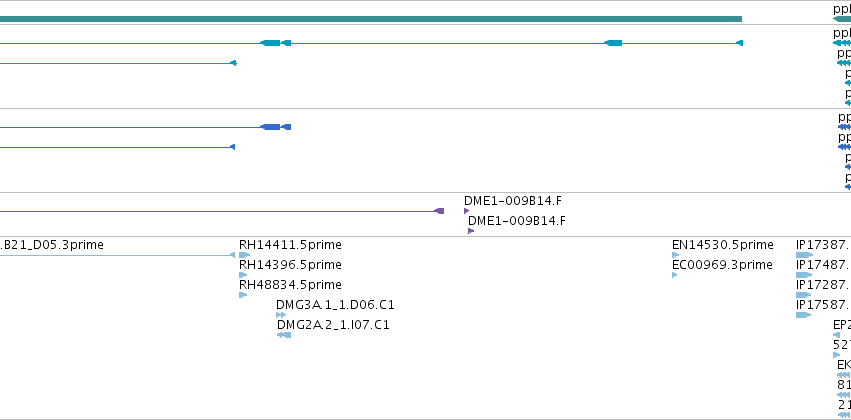Click the wide cyan transcript exon beside the small exon
The height and width of the screenshot is (420, 851).
[270, 43]
